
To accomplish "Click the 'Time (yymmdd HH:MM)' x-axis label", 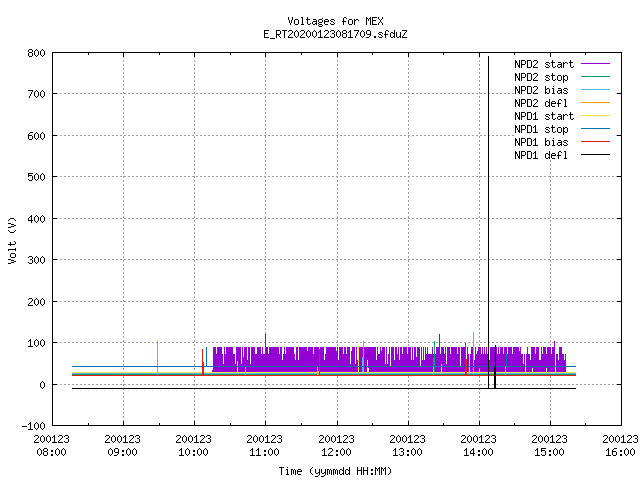I will (335, 471).
